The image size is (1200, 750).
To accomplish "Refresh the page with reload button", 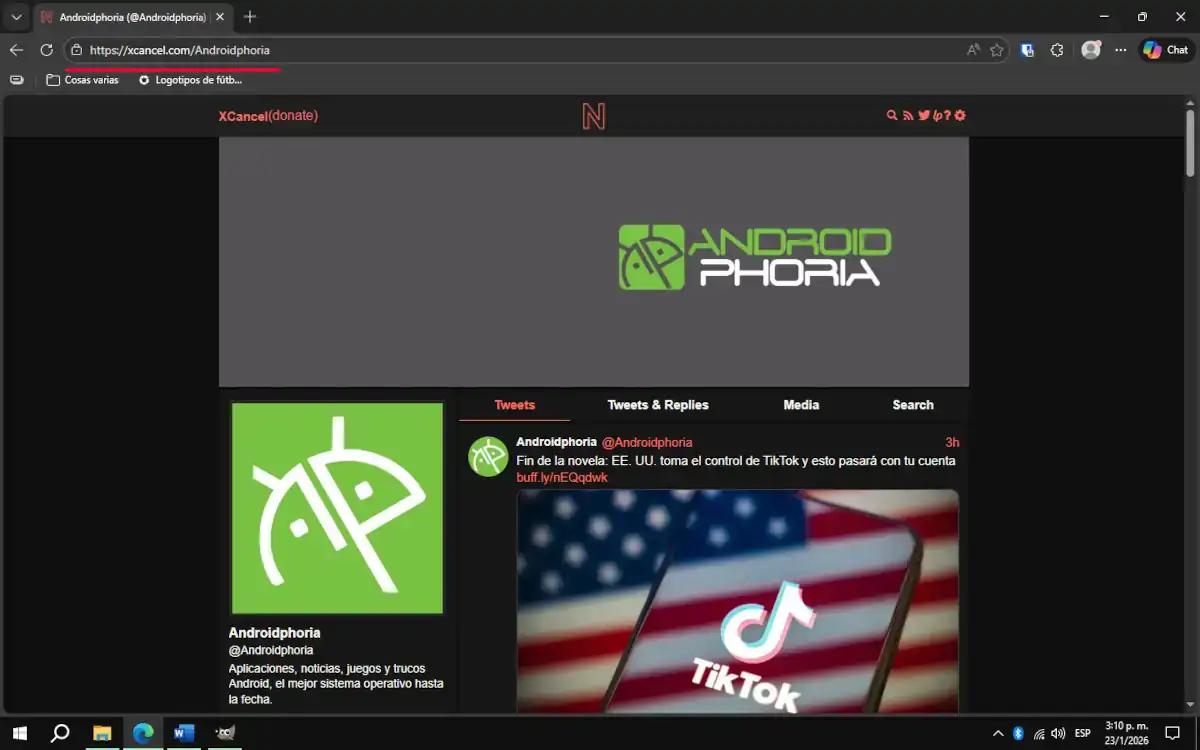I will click(x=46, y=50).
